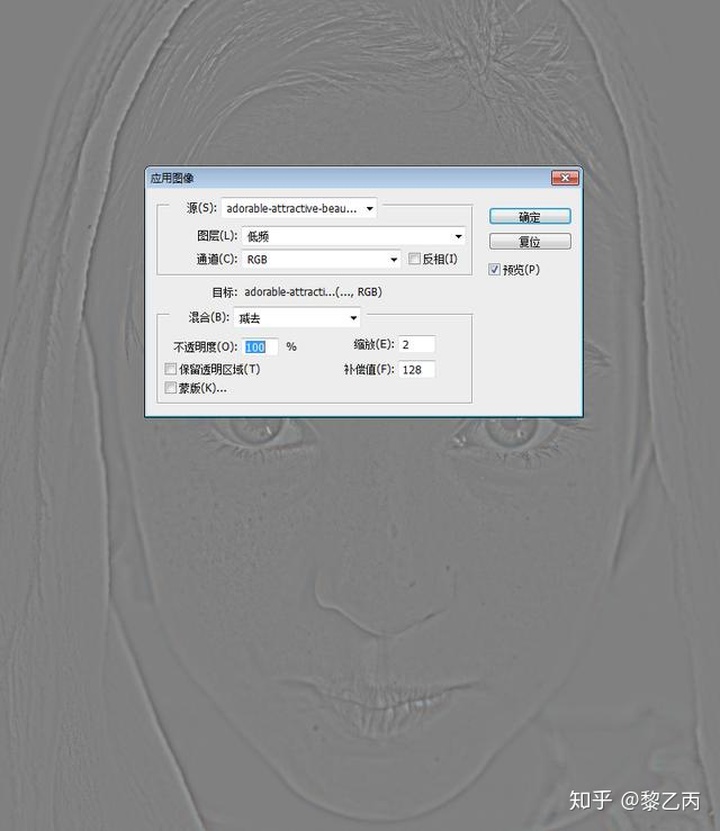Click the 补偿值(F) offset field
This screenshot has width=720, height=831.
pyautogui.click(x=417, y=369)
